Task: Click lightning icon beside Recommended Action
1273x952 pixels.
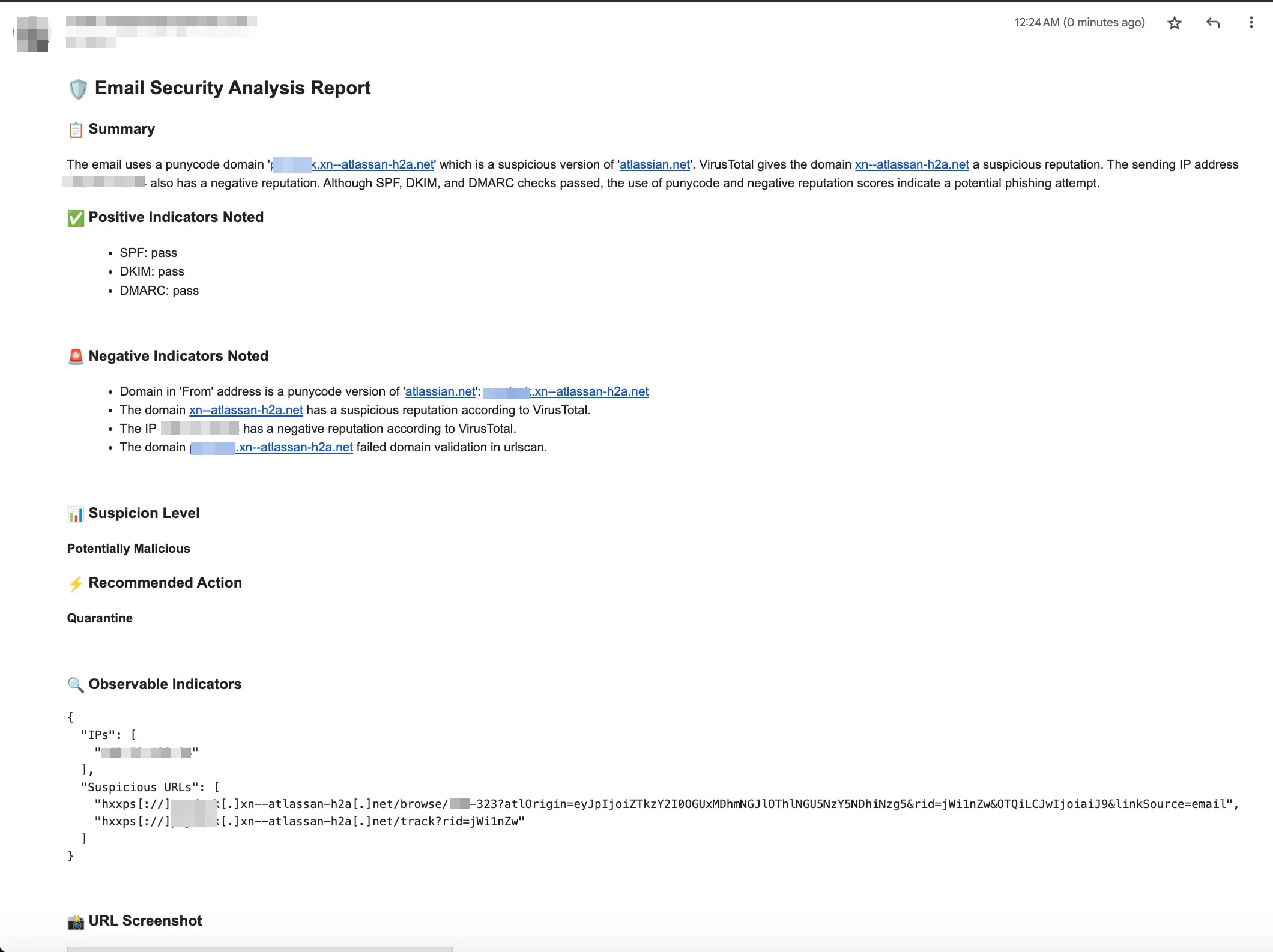Action: [x=76, y=583]
